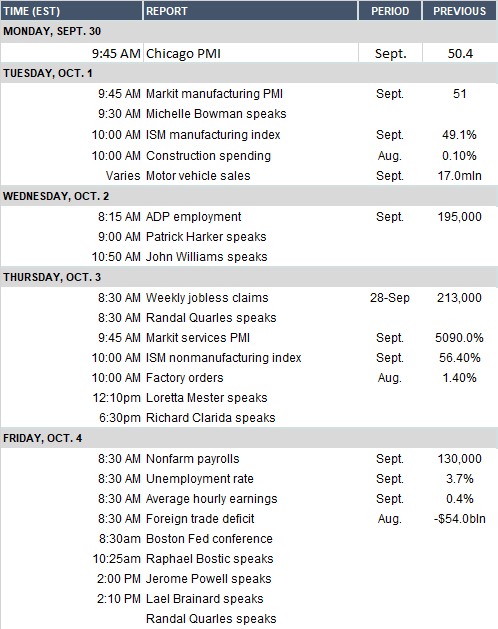
Task: Select the Nonfarm payrolls report
Action: point(193,459)
